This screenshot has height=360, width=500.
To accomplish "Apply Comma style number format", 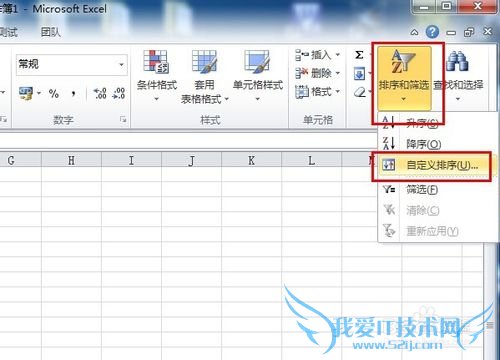I will pos(73,93).
